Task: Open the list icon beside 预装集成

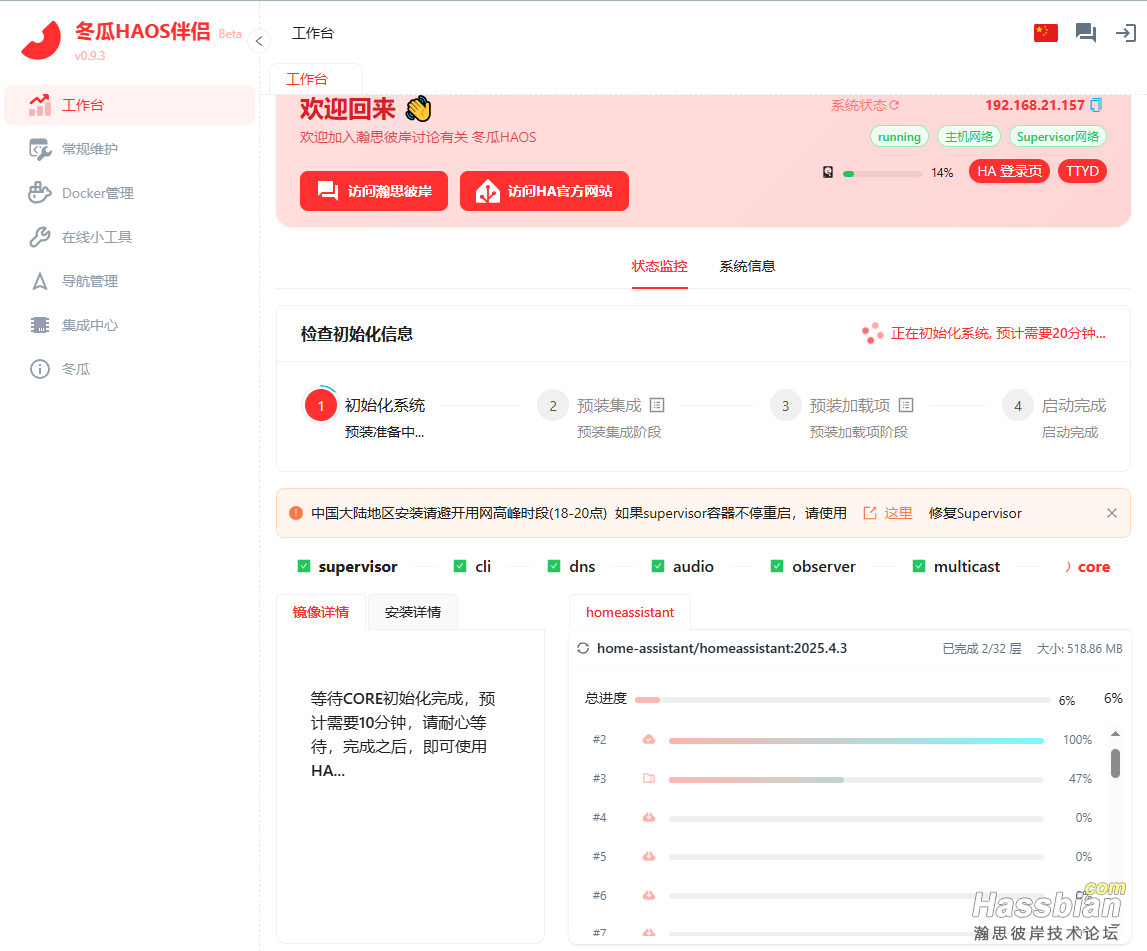Action: click(657, 405)
